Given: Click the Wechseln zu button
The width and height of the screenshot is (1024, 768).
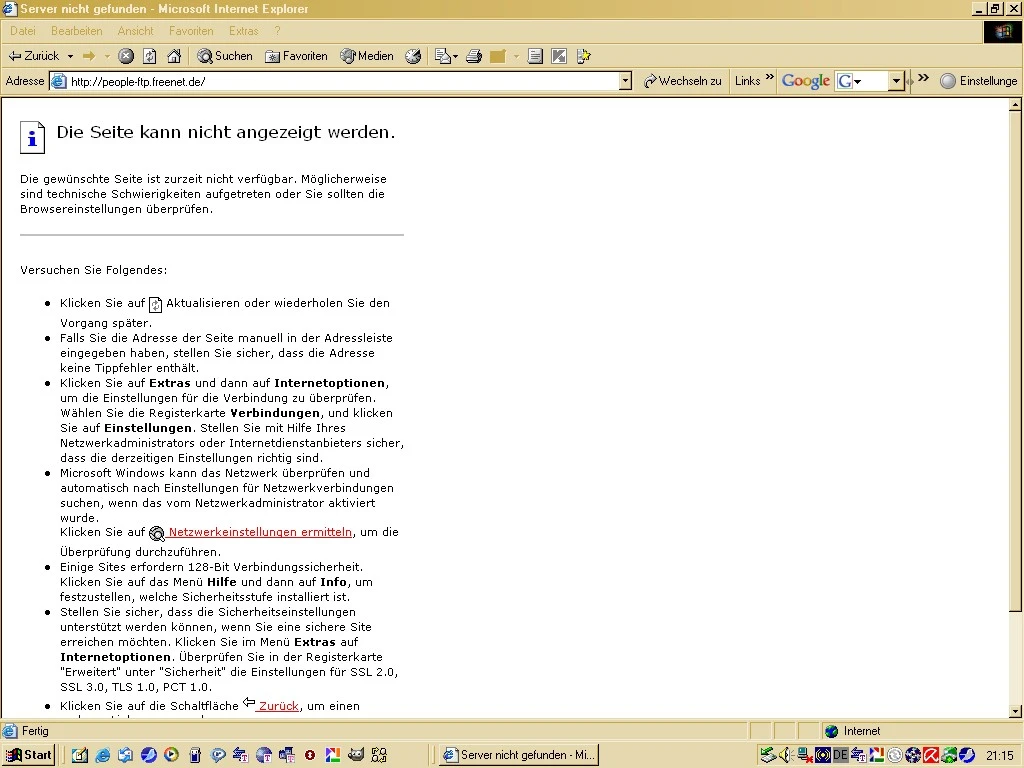Looking at the screenshot, I should [x=682, y=81].
